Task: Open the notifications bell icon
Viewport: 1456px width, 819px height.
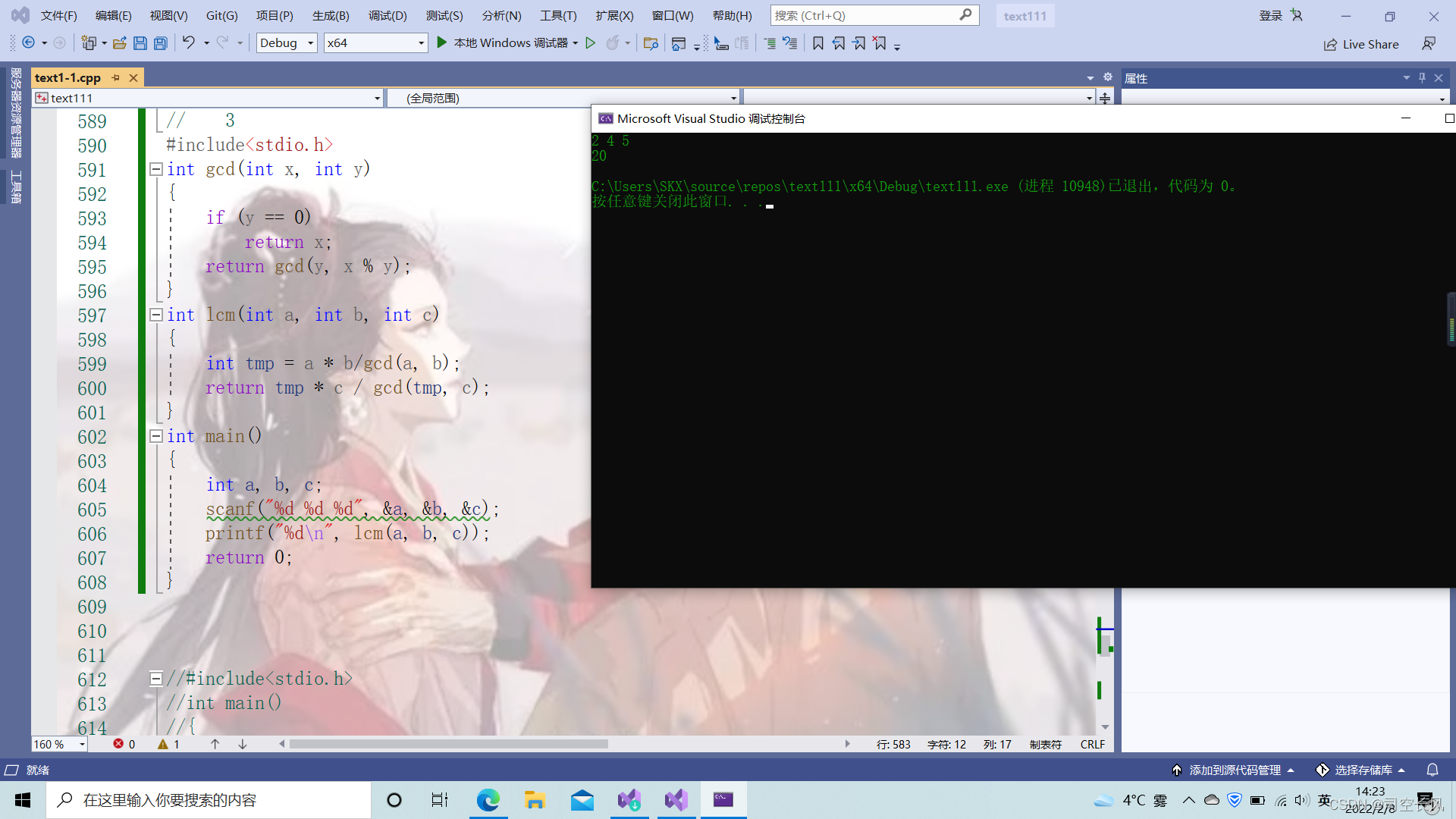Action: click(1432, 770)
